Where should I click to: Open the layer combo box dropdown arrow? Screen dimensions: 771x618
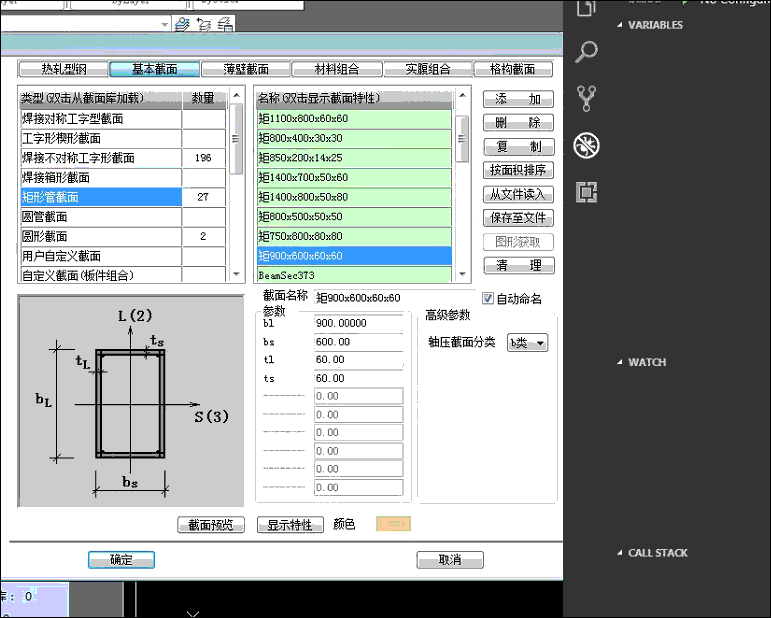pos(165,24)
